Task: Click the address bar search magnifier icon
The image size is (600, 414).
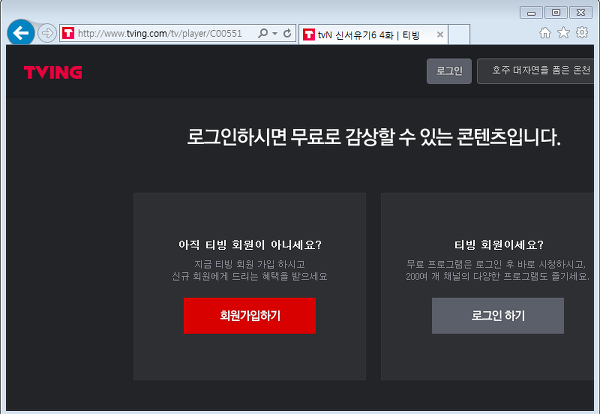Action: (263, 33)
